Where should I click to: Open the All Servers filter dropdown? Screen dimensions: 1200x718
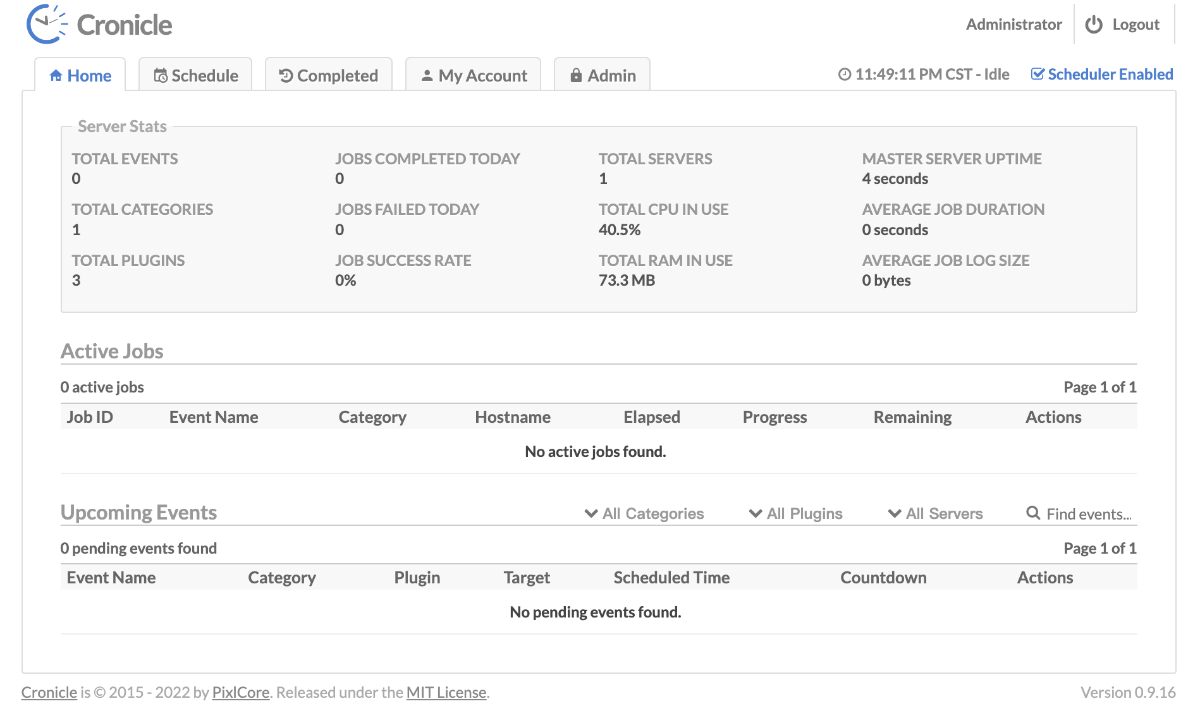pyautogui.click(x=935, y=513)
